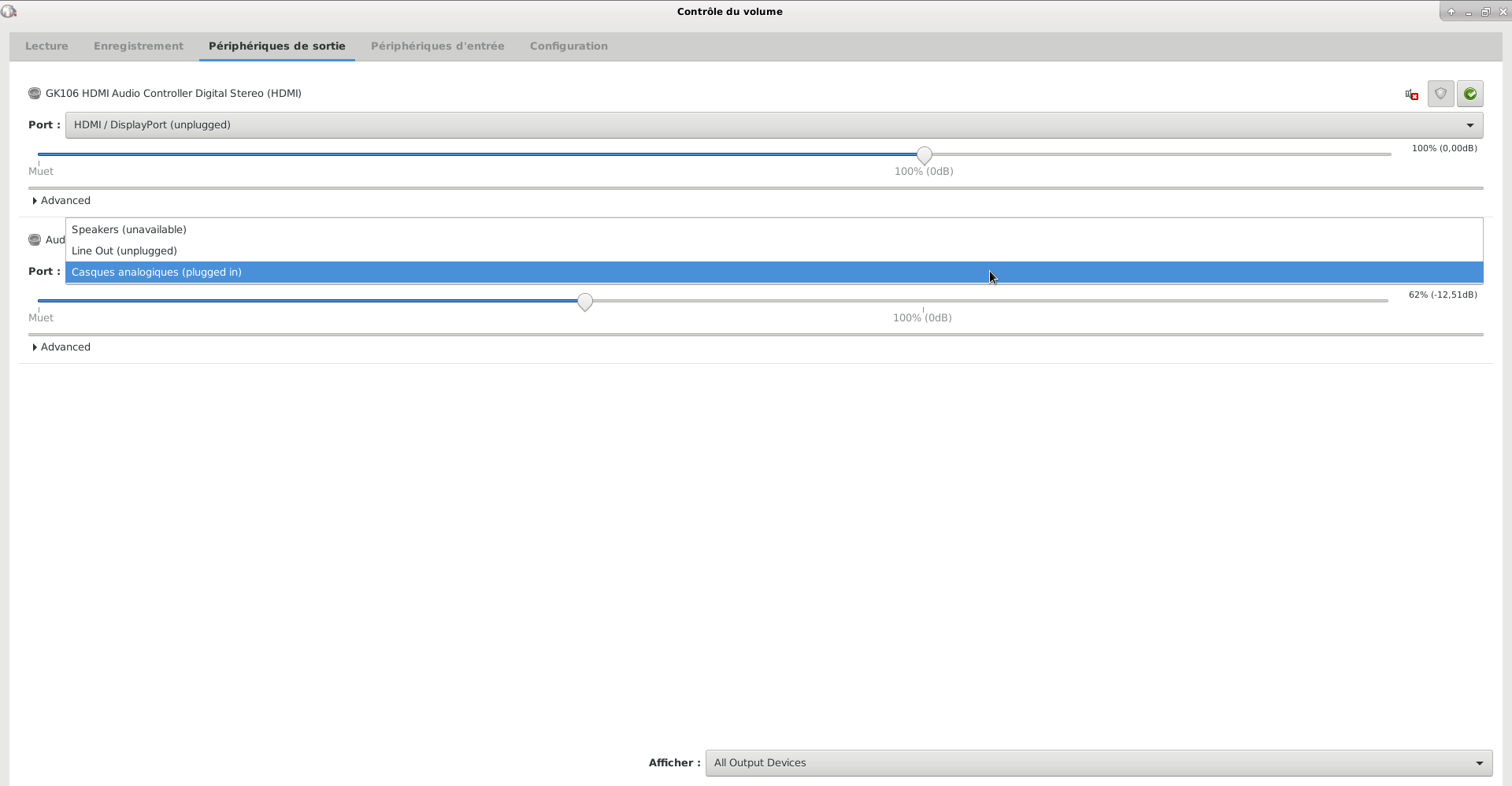Image resolution: width=1512 pixels, height=786 pixels.
Task: Click the HDMI volume slider handle
Action: point(925,155)
